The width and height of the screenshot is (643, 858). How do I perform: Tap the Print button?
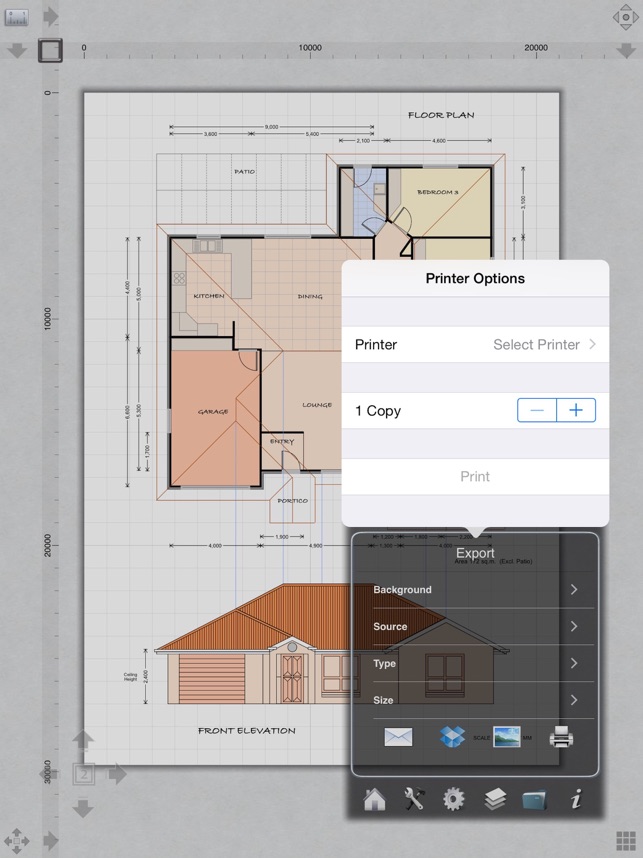point(475,477)
